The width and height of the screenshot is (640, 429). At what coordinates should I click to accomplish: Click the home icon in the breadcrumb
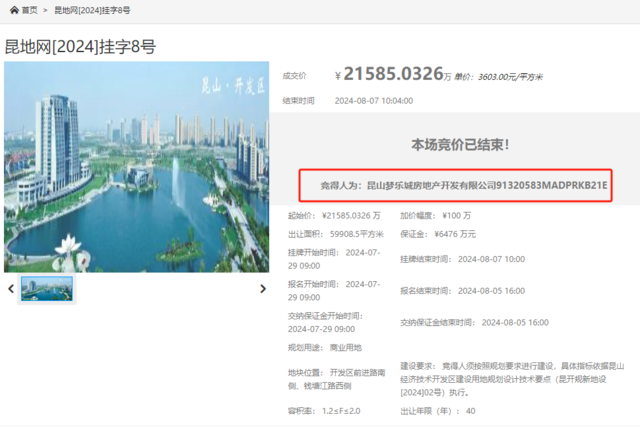click(13, 10)
